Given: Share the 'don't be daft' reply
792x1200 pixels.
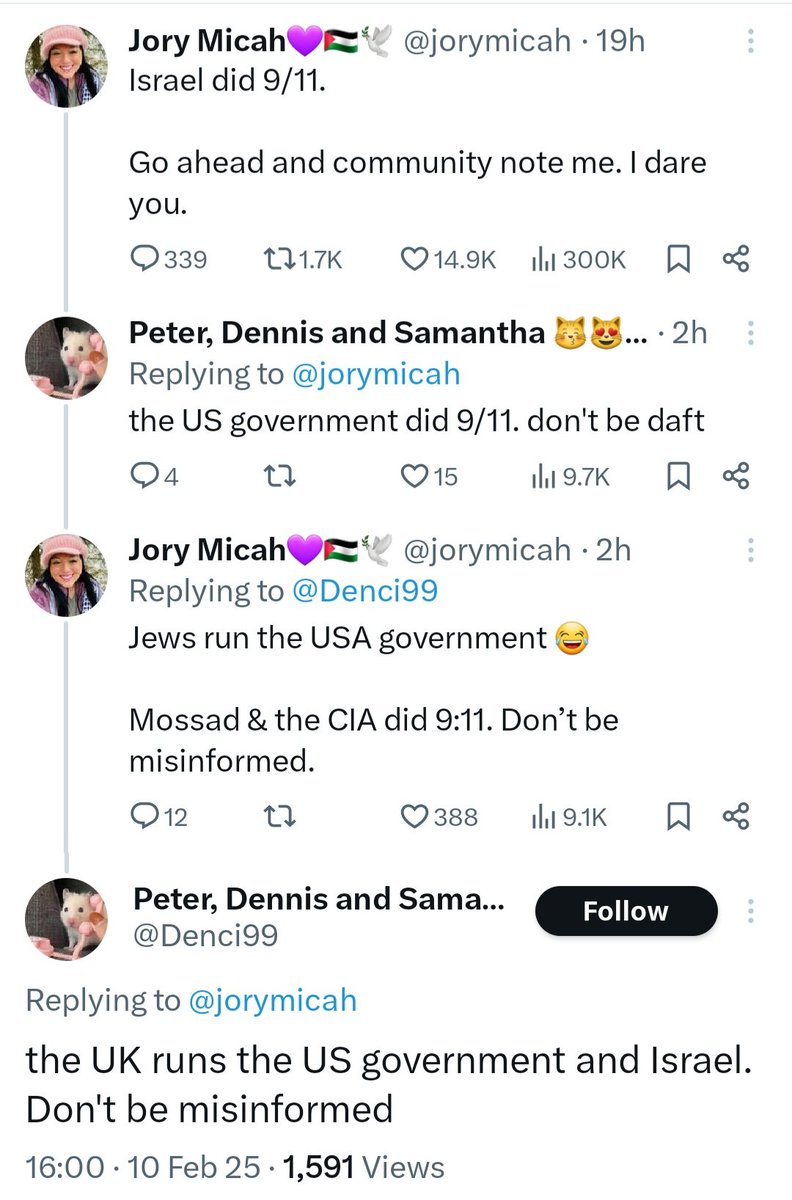Looking at the screenshot, I should point(735,477).
